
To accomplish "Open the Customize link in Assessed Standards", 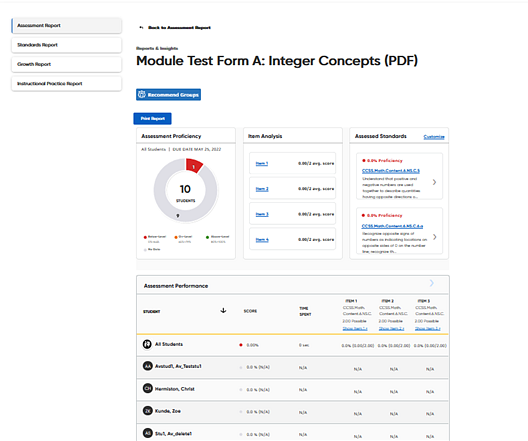I will pyautogui.click(x=434, y=137).
